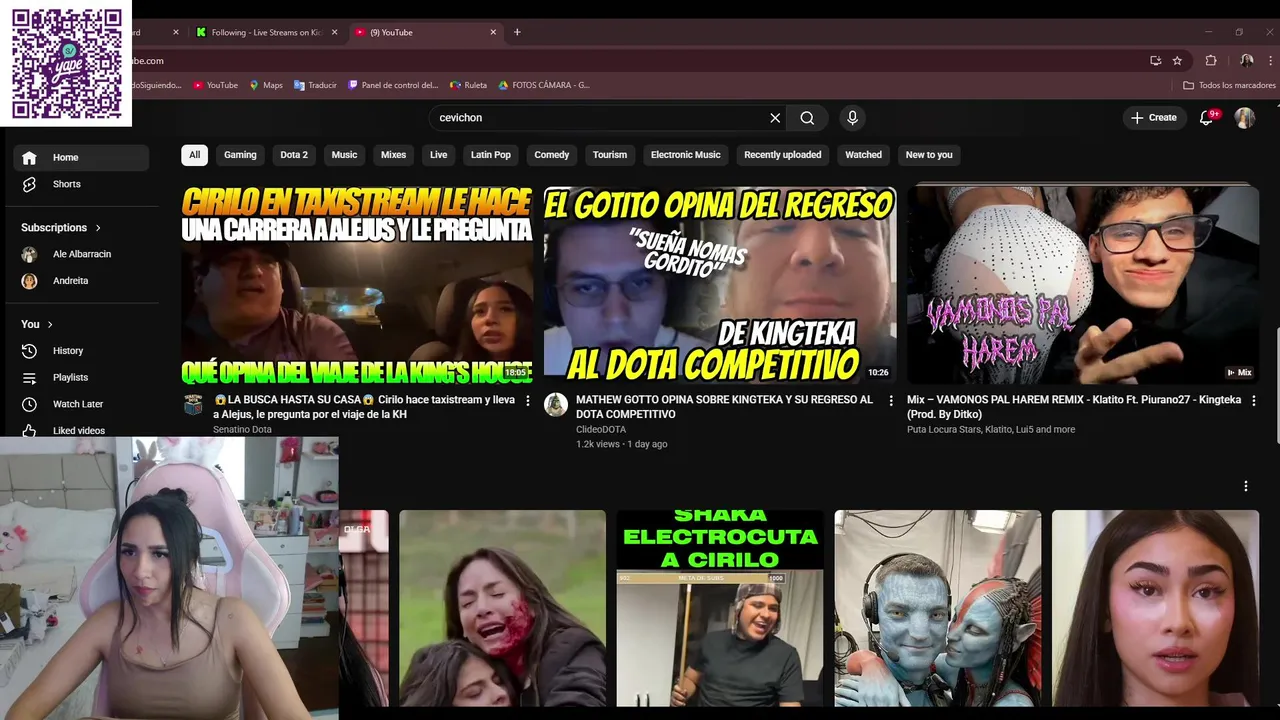Screen dimensions: 1280x720
Task: Open the YouTube bookmark in bookmarks bar
Action: [x=215, y=85]
